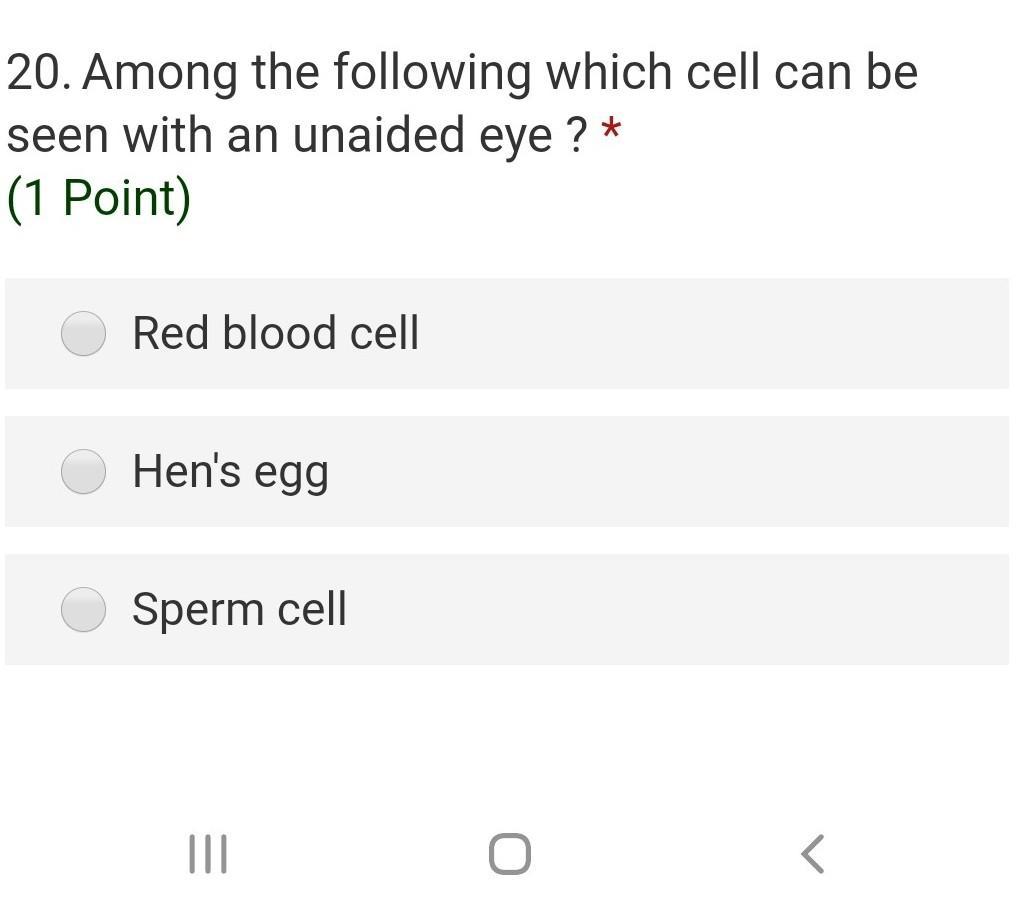The width and height of the screenshot is (1026, 916).
Task: Click the word "cell" in Red blood cell option
Action: [385, 334]
